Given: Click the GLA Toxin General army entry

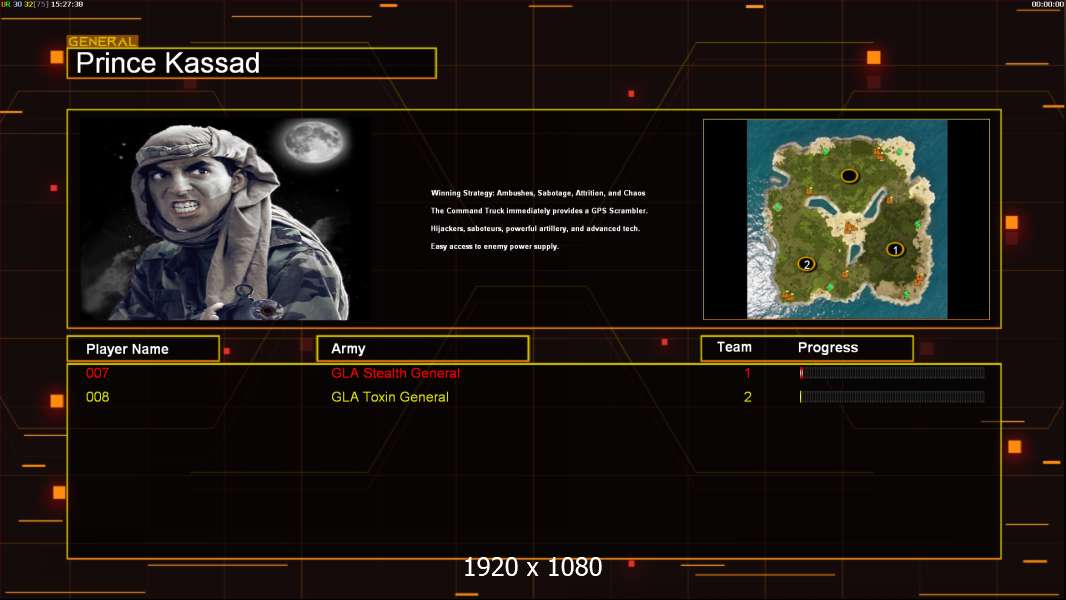Looking at the screenshot, I should click(390, 397).
